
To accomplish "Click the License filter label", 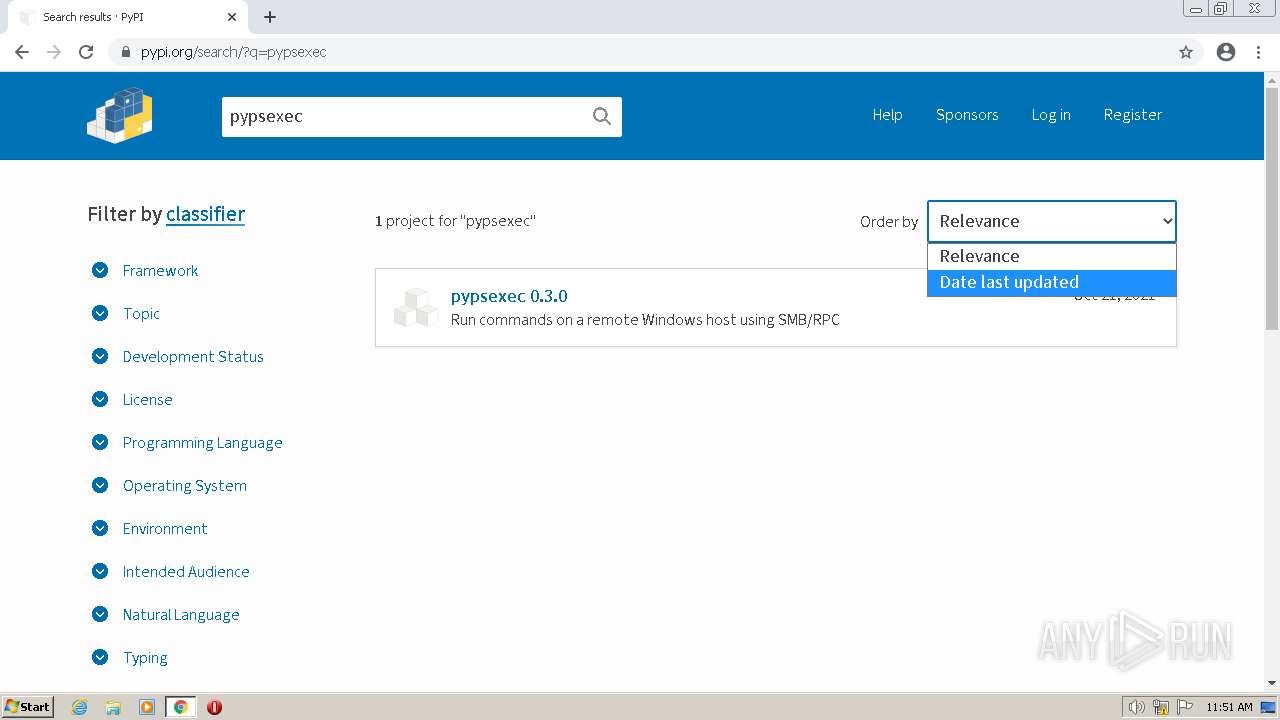I will pyautogui.click(x=147, y=399).
